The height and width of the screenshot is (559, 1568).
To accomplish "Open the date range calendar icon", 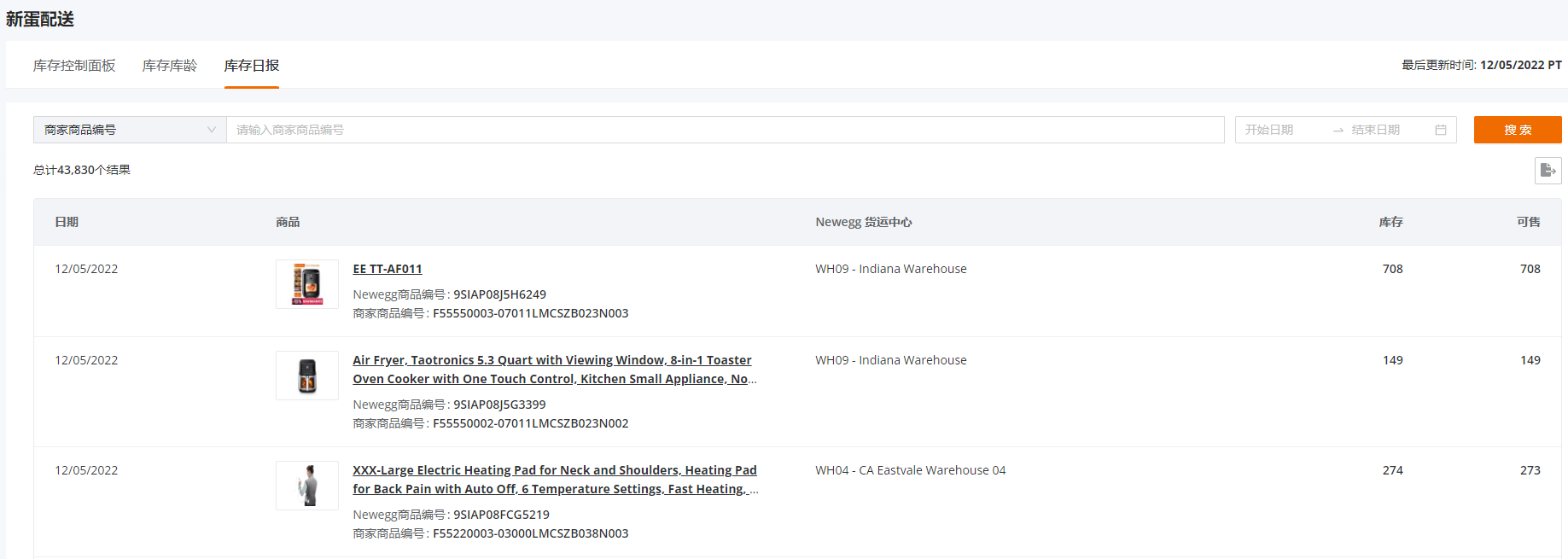I will tap(1441, 130).
